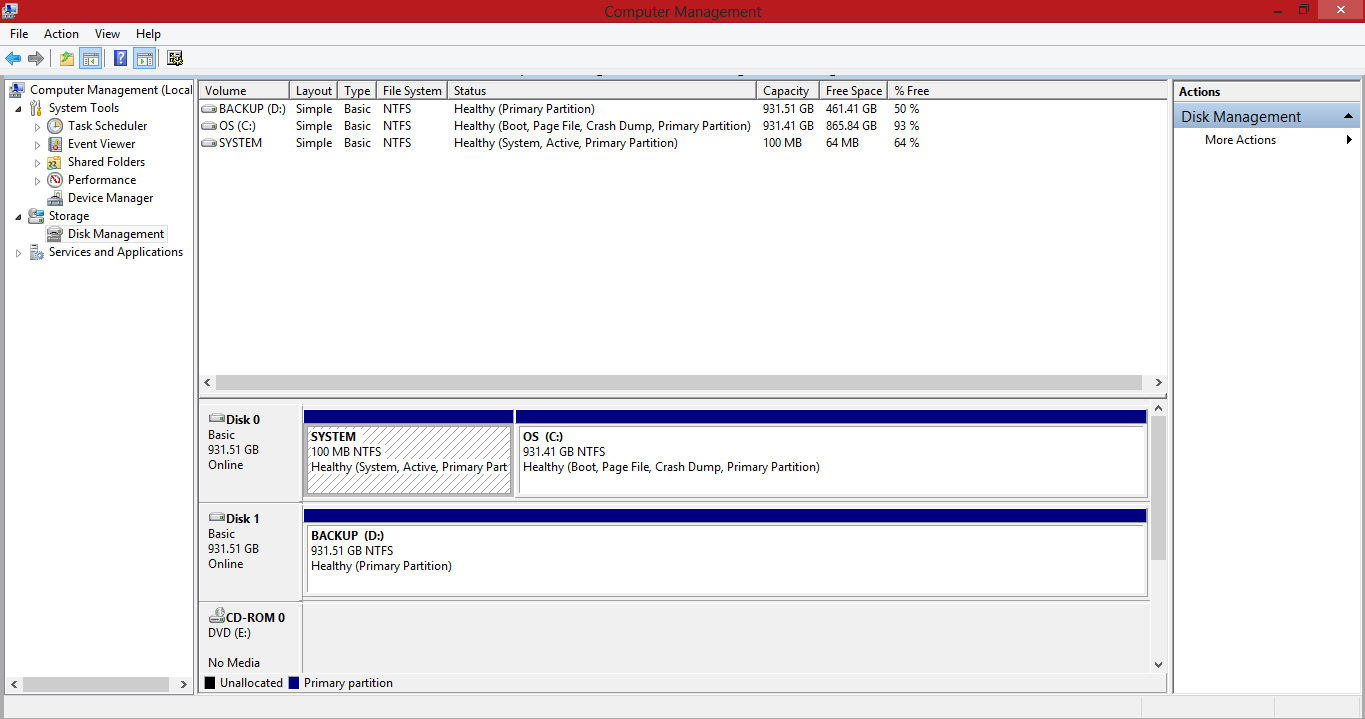Collapse the Disk Management actions section
The height and width of the screenshot is (719, 1365).
pos(1348,117)
